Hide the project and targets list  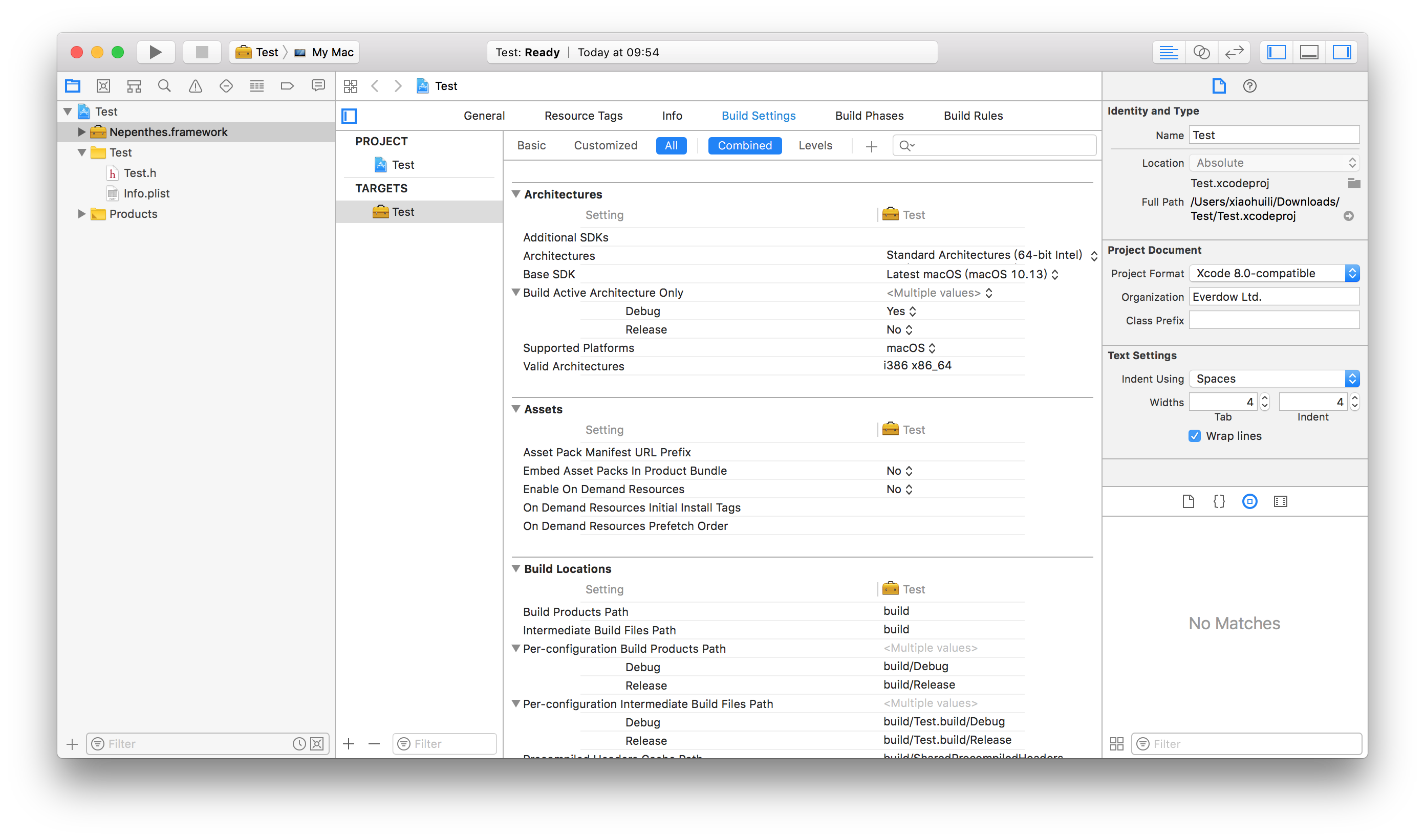point(350,116)
